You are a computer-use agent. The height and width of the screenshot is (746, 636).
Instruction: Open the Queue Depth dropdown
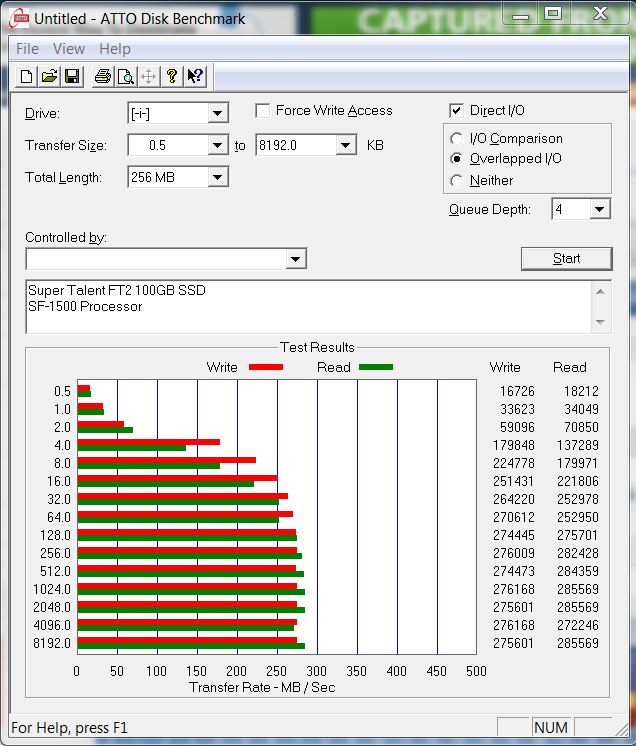click(x=599, y=209)
